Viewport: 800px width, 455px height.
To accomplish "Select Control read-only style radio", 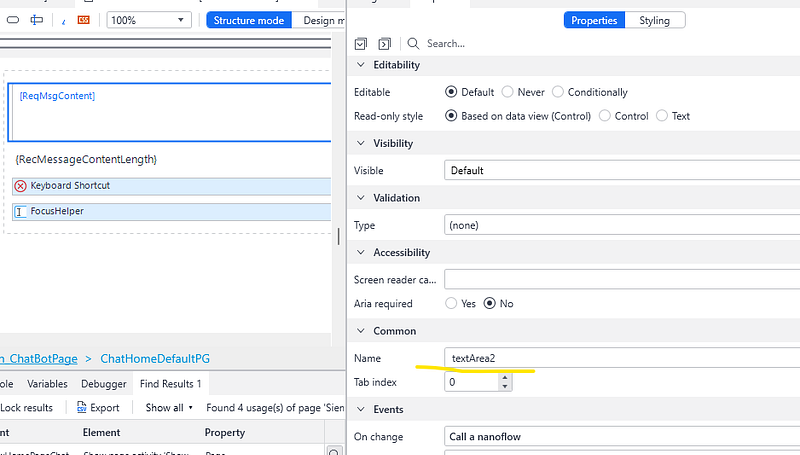I will click(x=605, y=116).
